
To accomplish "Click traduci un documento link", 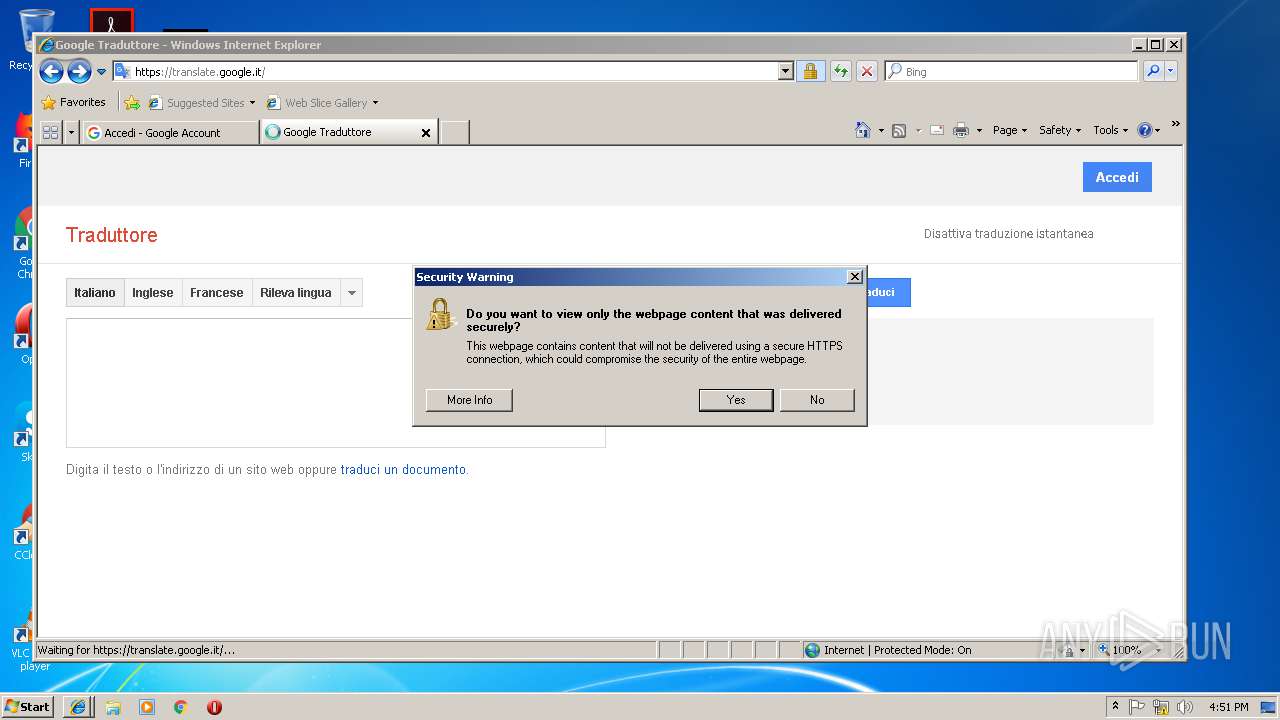I will [403, 469].
